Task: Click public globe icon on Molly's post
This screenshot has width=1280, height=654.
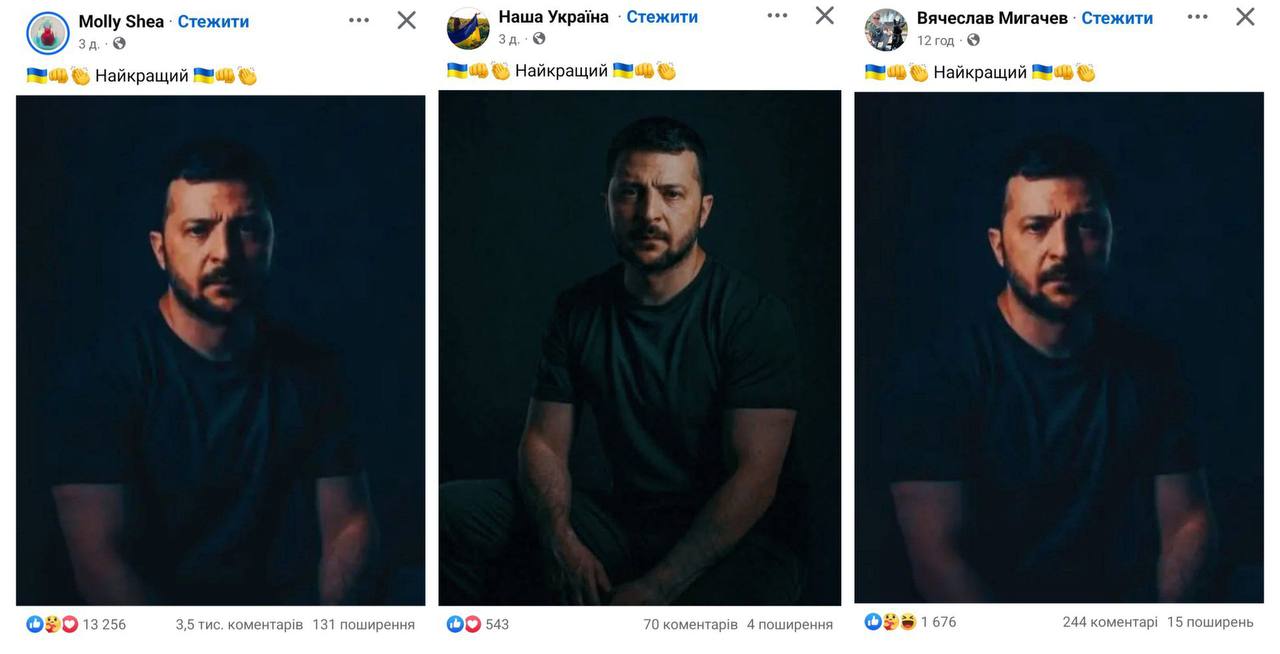Action: click(x=119, y=44)
